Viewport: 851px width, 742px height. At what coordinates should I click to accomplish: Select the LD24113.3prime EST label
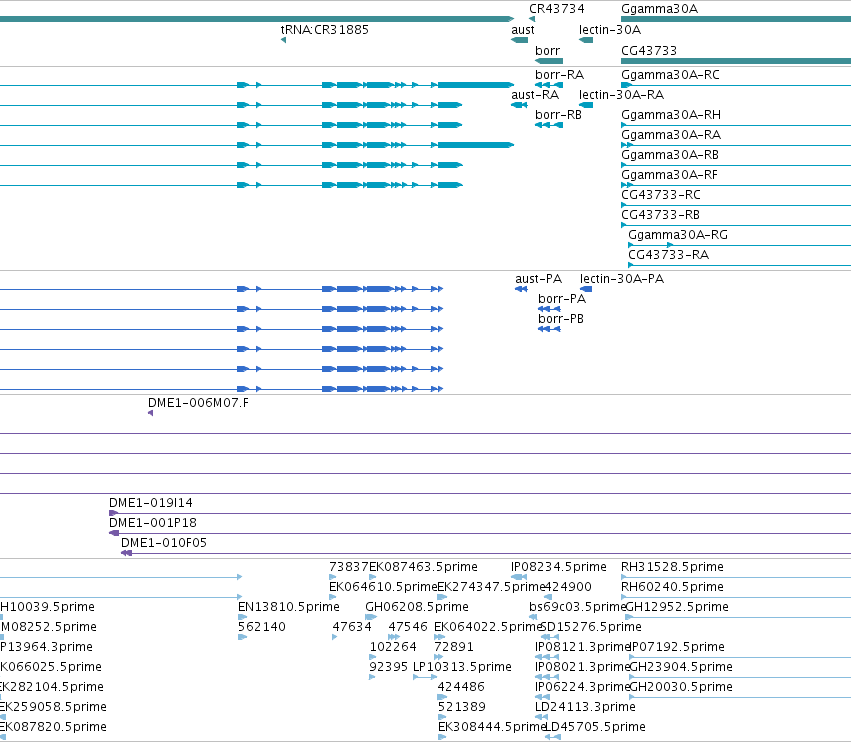click(x=585, y=707)
